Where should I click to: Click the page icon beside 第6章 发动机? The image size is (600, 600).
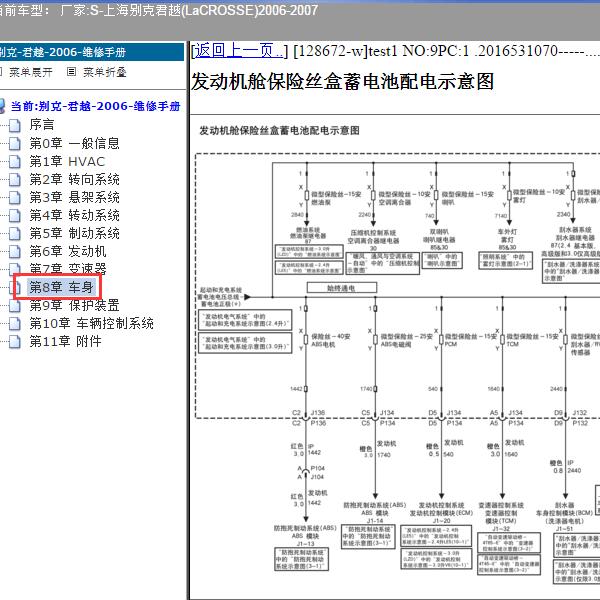(x=15, y=251)
